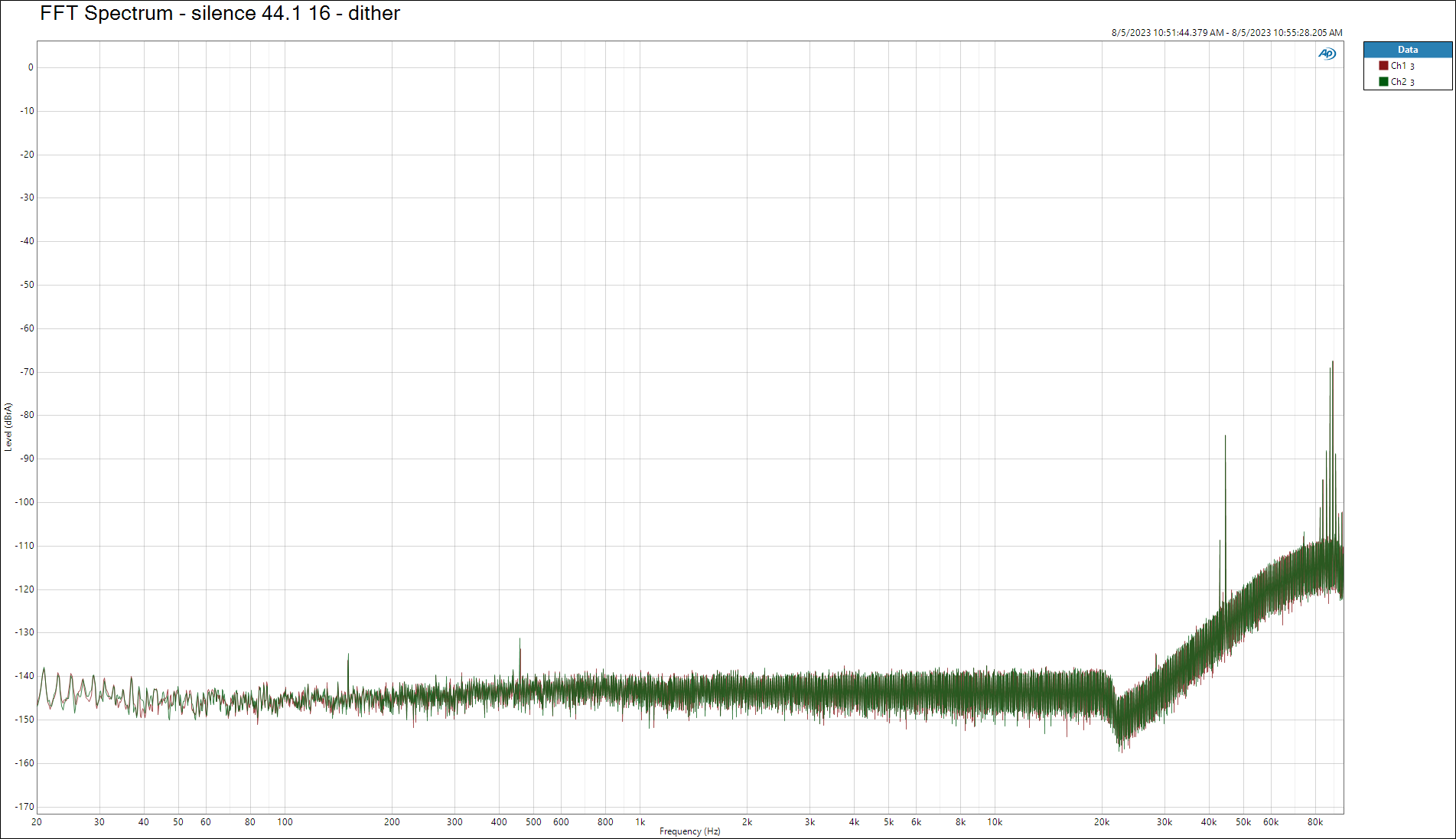Click the Level (dBrA) axis label

pyautogui.click(x=8, y=427)
